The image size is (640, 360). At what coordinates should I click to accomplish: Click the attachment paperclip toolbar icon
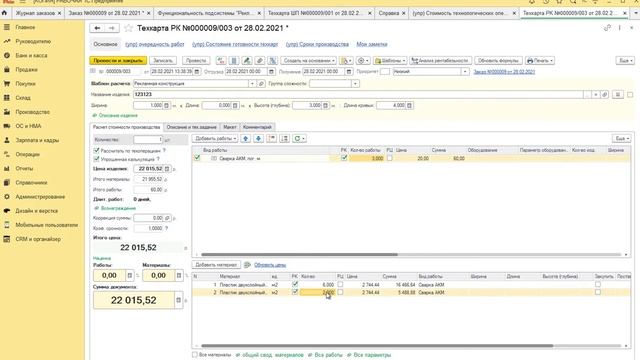click(x=260, y=60)
